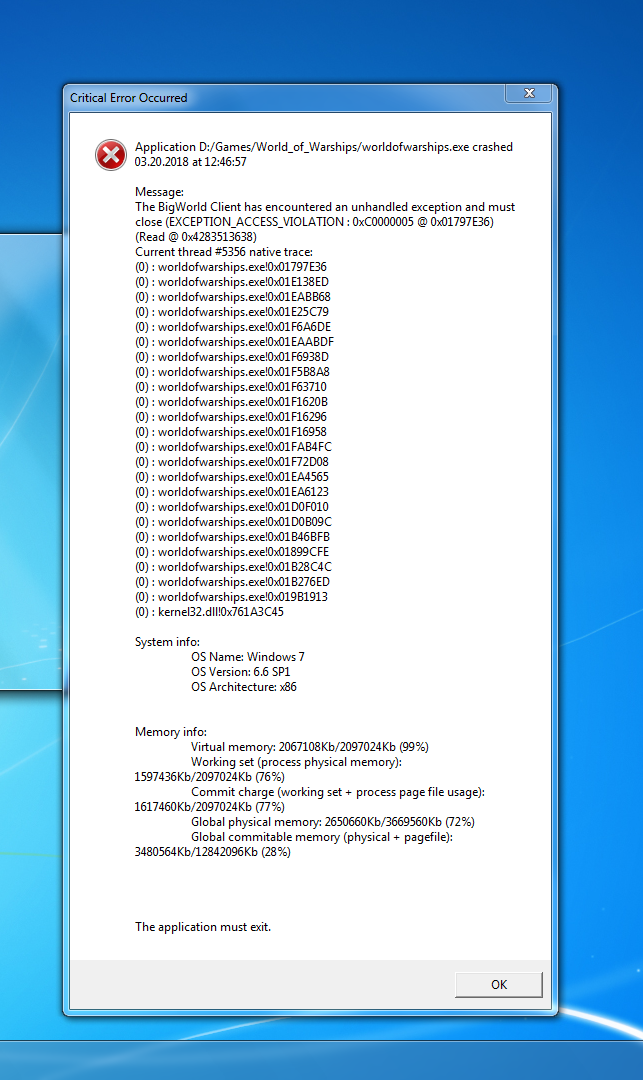Click the OS Version: 6.6 SP1 line
Screen dimensions: 643x1080
point(241,672)
